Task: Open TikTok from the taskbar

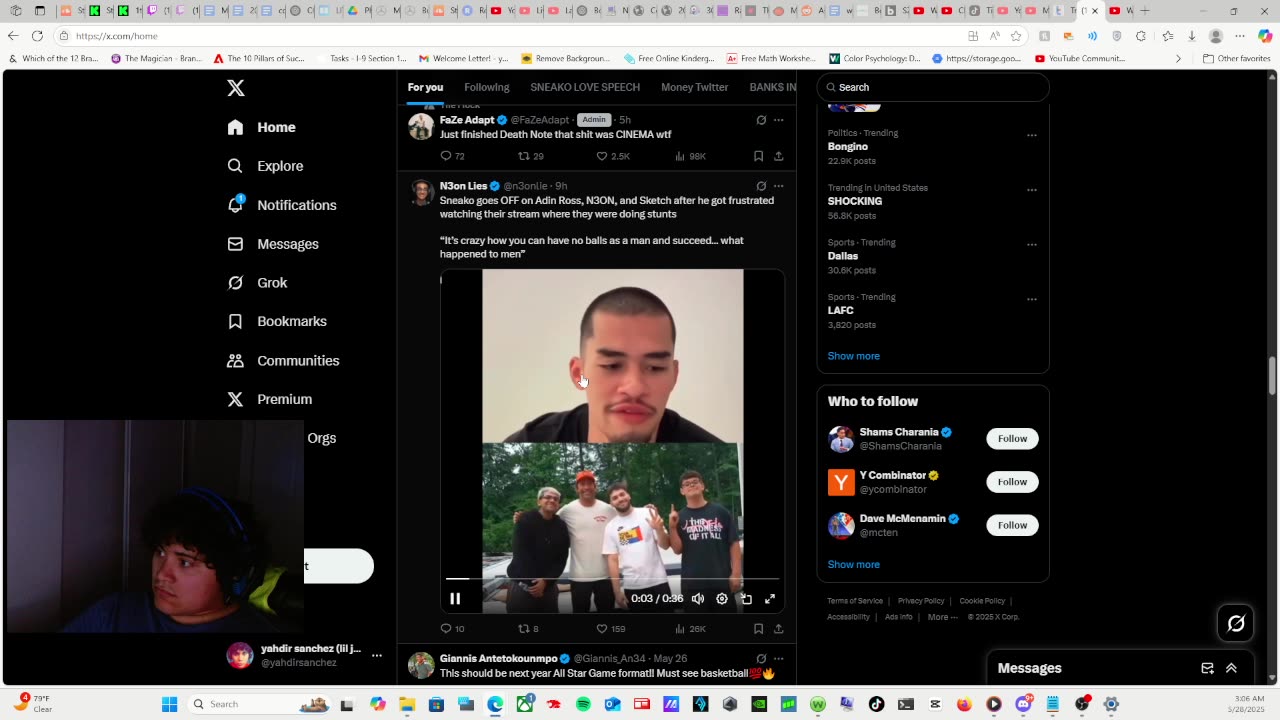Action: coord(876,704)
